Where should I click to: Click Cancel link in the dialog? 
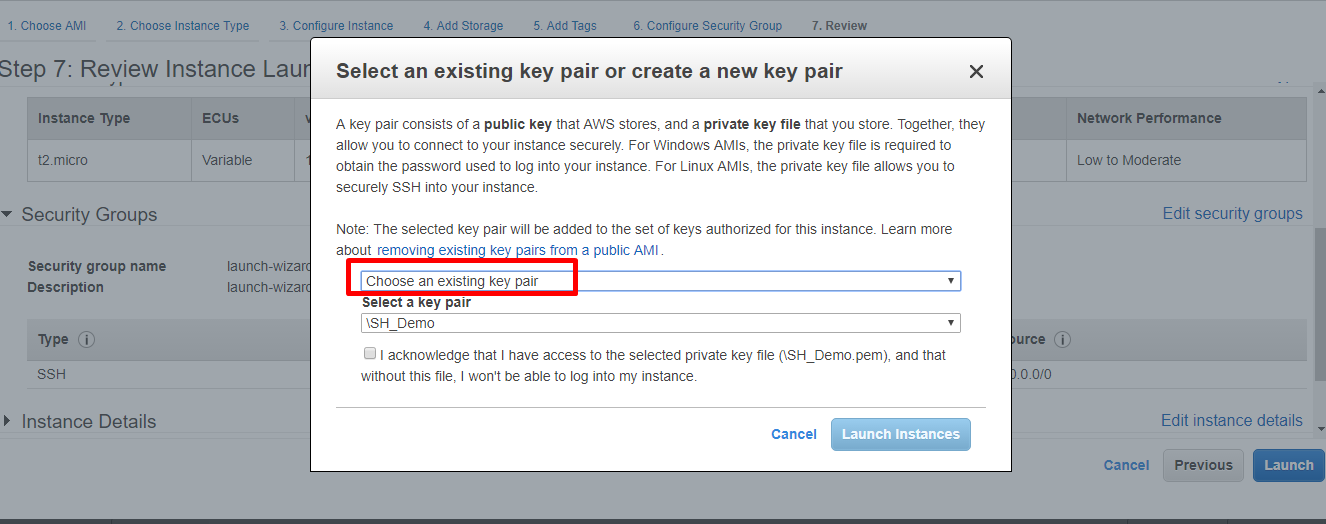(794, 434)
